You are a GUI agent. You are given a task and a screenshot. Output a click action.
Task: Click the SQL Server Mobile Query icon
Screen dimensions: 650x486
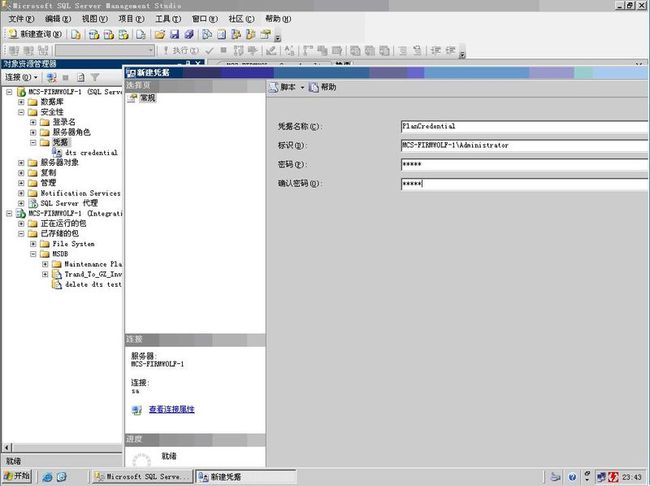pos(141,34)
